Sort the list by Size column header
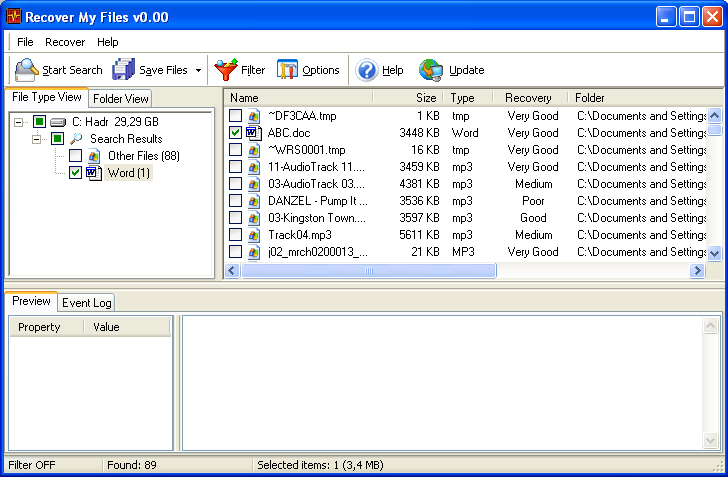728x477 pixels. click(x=408, y=98)
